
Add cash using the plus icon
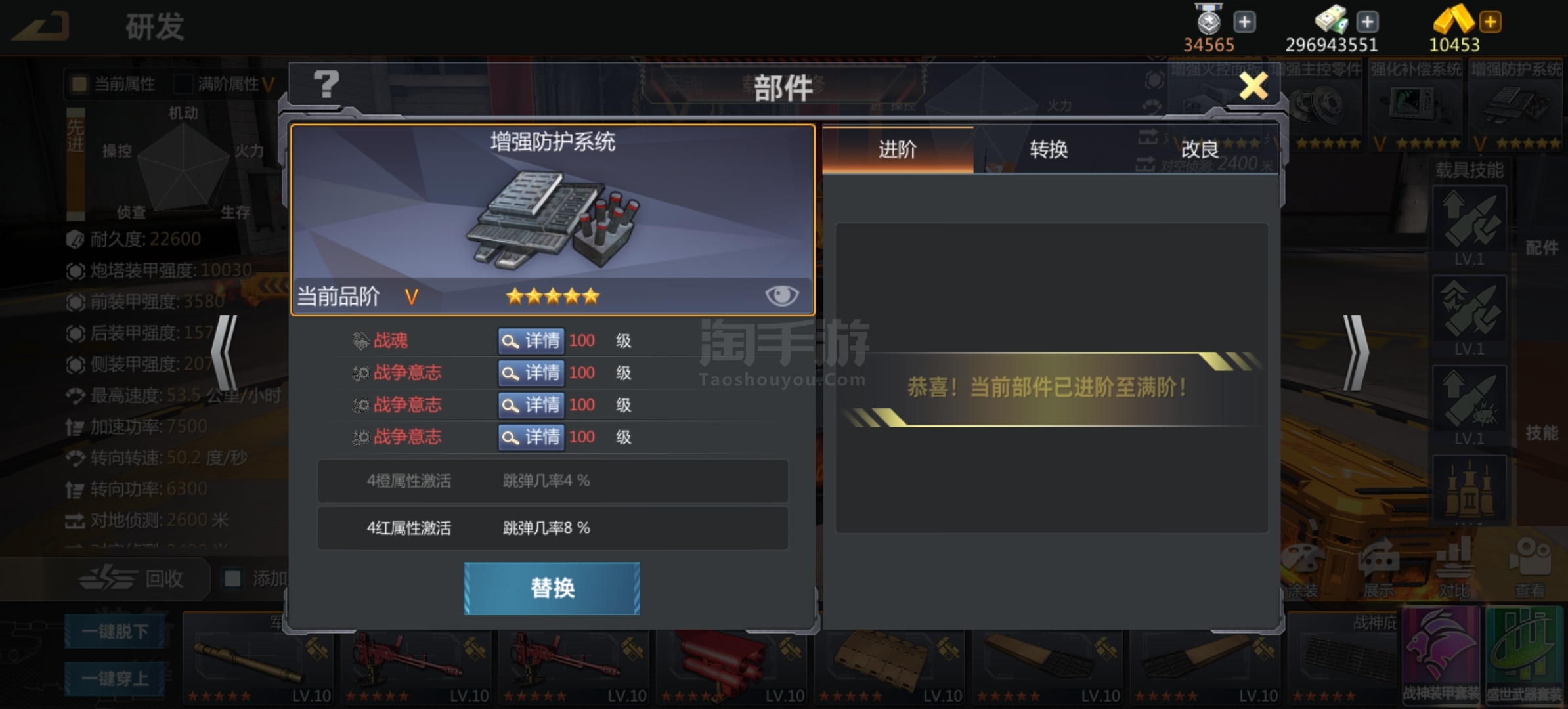pos(1367,22)
